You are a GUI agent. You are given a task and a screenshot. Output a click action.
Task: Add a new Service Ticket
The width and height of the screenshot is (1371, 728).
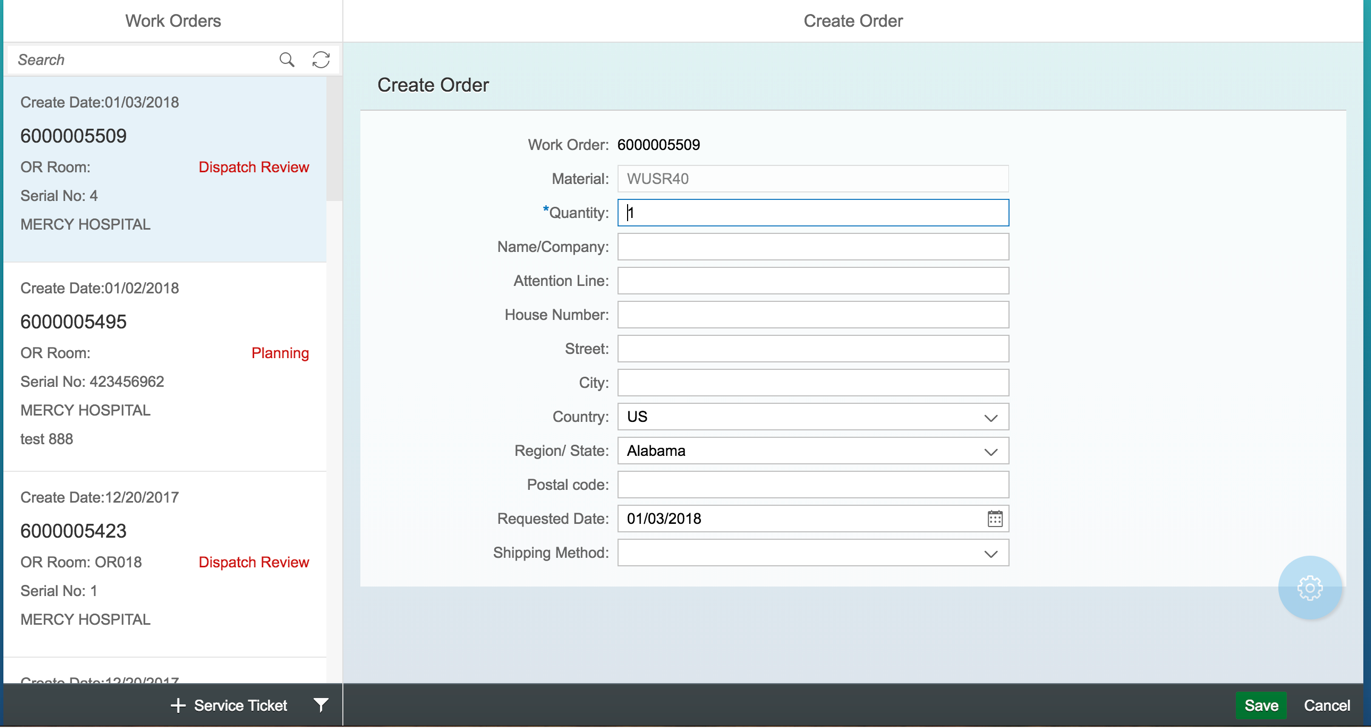[229, 705]
